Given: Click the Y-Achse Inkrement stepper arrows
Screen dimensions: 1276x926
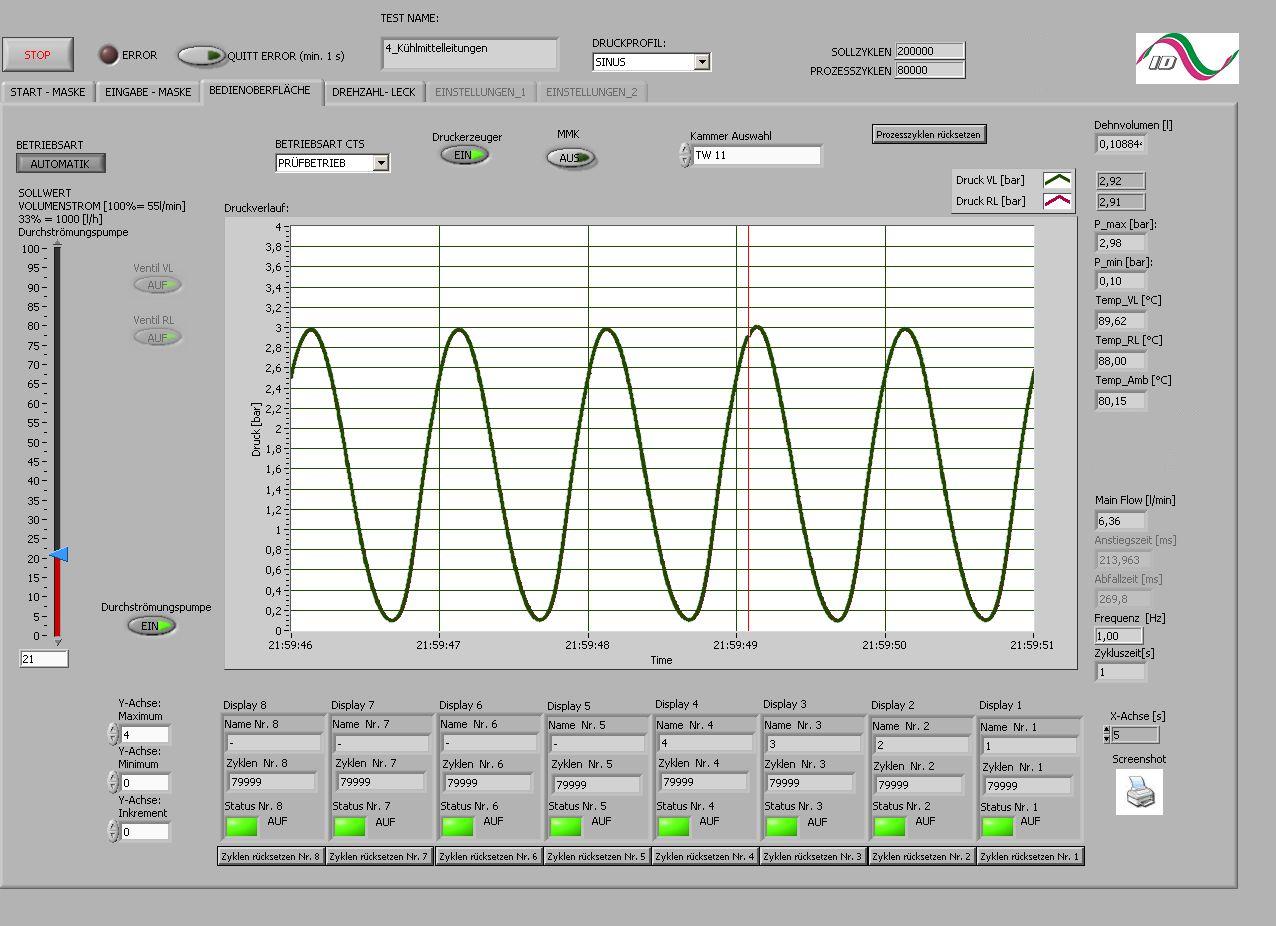Looking at the screenshot, I should tap(113, 831).
